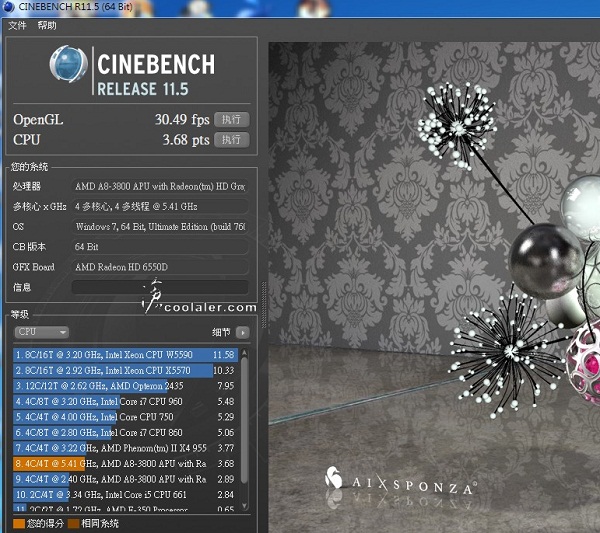This screenshot has height=533, width=600.
Task: Run the OpenGL test with 执行 button
Action: (x=232, y=119)
